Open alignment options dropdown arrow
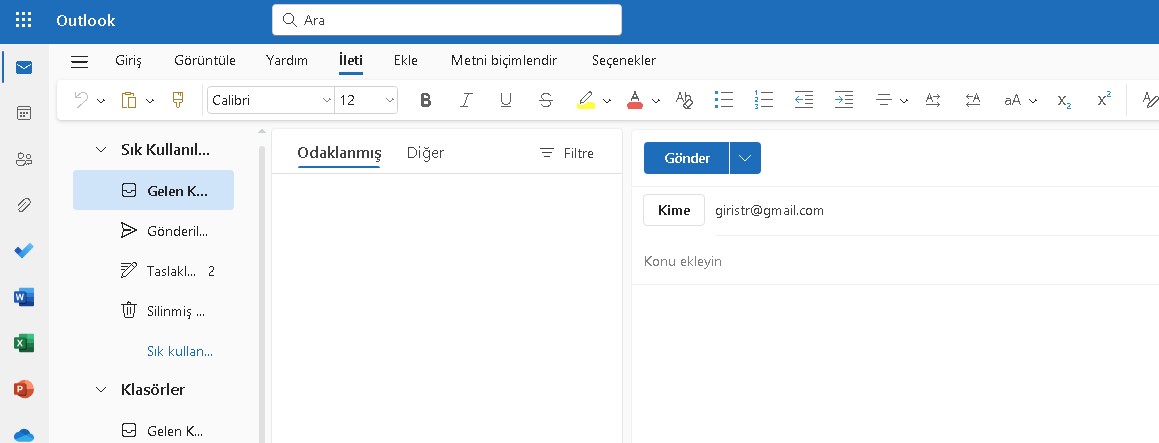Screen dimensions: 1159x443 coord(904,101)
